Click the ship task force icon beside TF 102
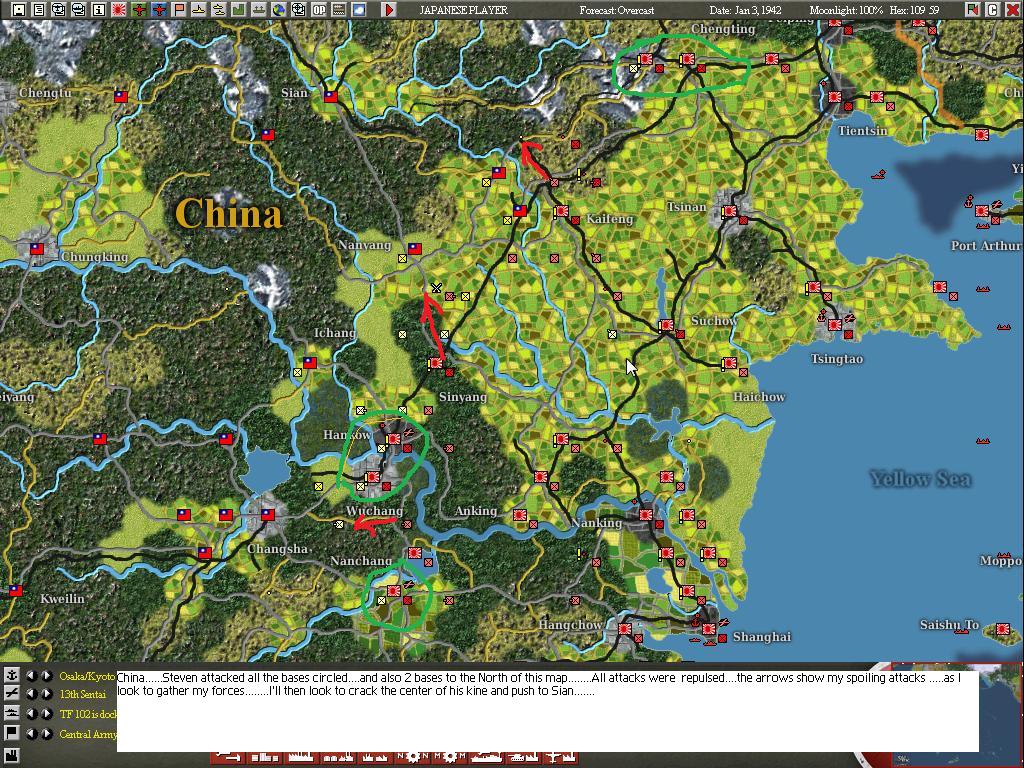 pyautogui.click(x=11, y=713)
